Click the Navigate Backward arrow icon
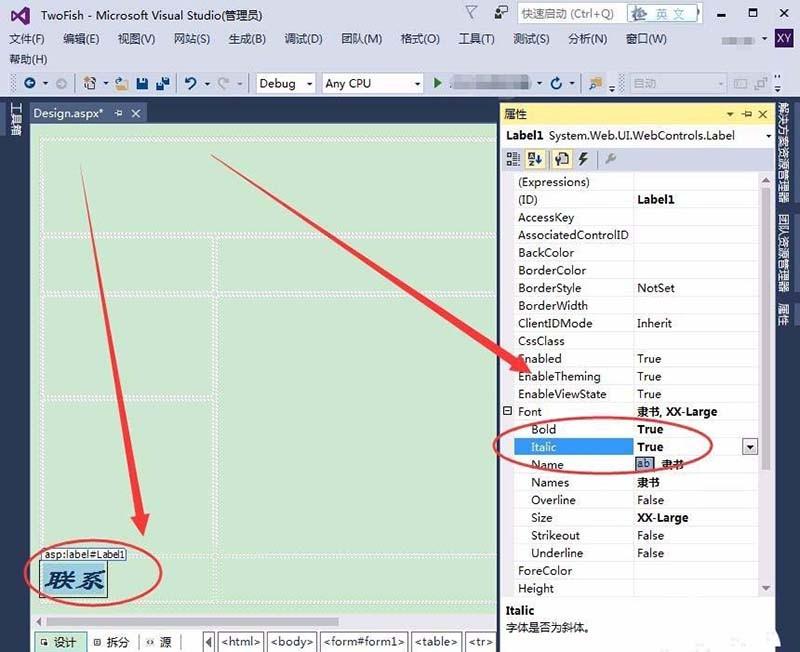The width and height of the screenshot is (800, 652). pos(28,83)
